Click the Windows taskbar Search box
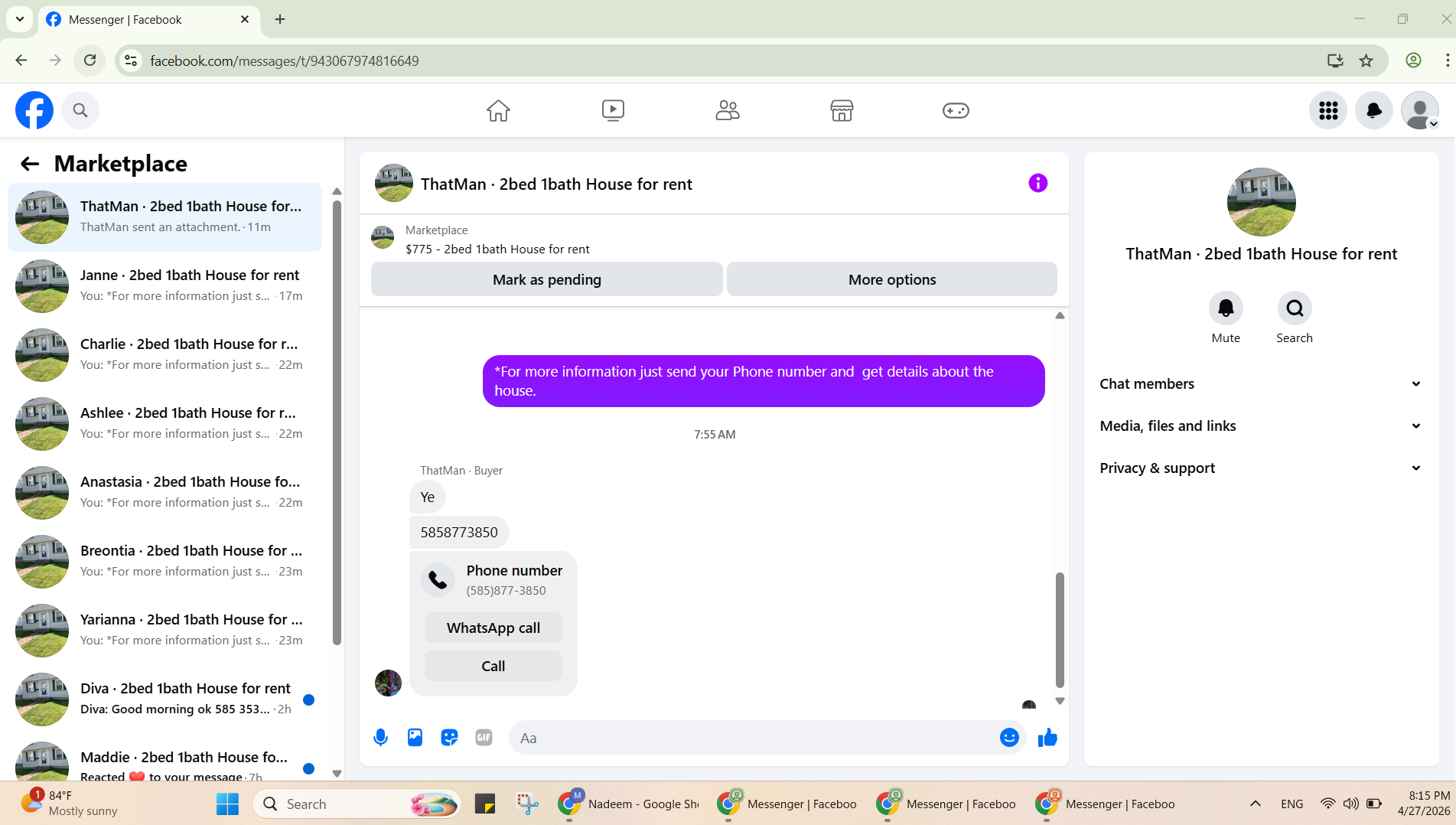The image size is (1456, 825). pyautogui.click(x=357, y=804)
